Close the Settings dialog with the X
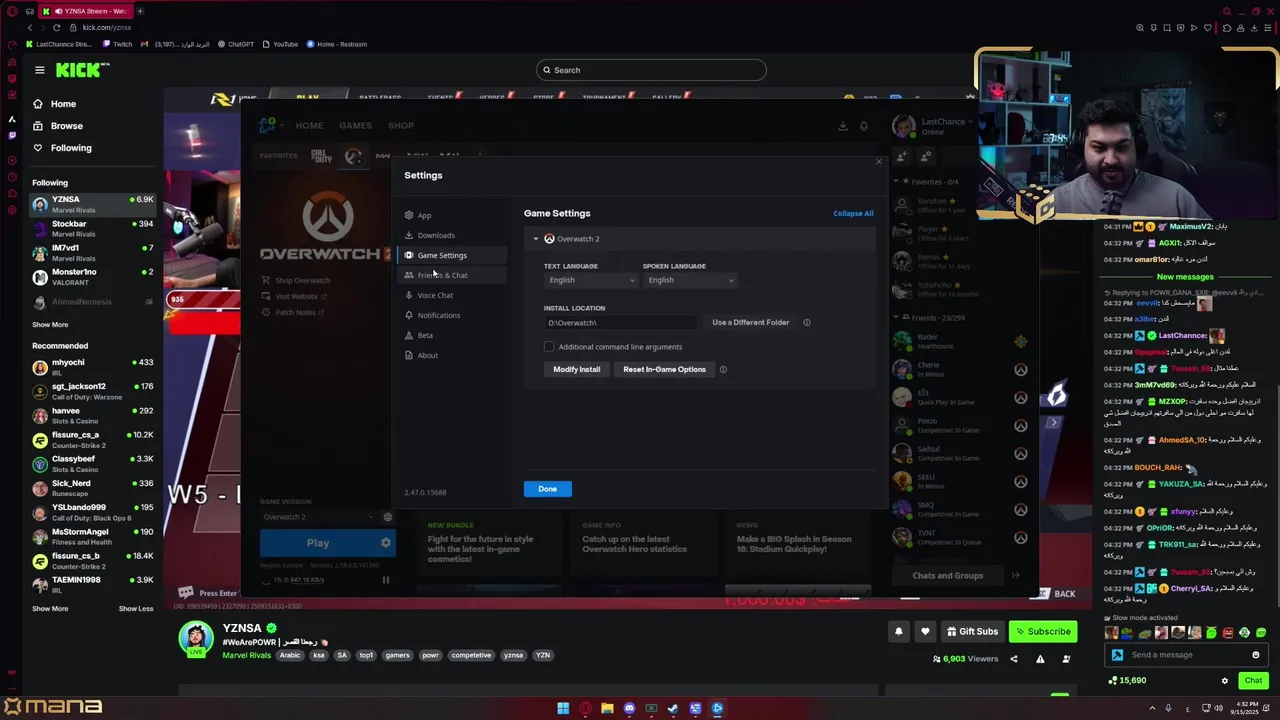Image resolution: width=1280 pixels, height=720 pixels. (879, 162)
